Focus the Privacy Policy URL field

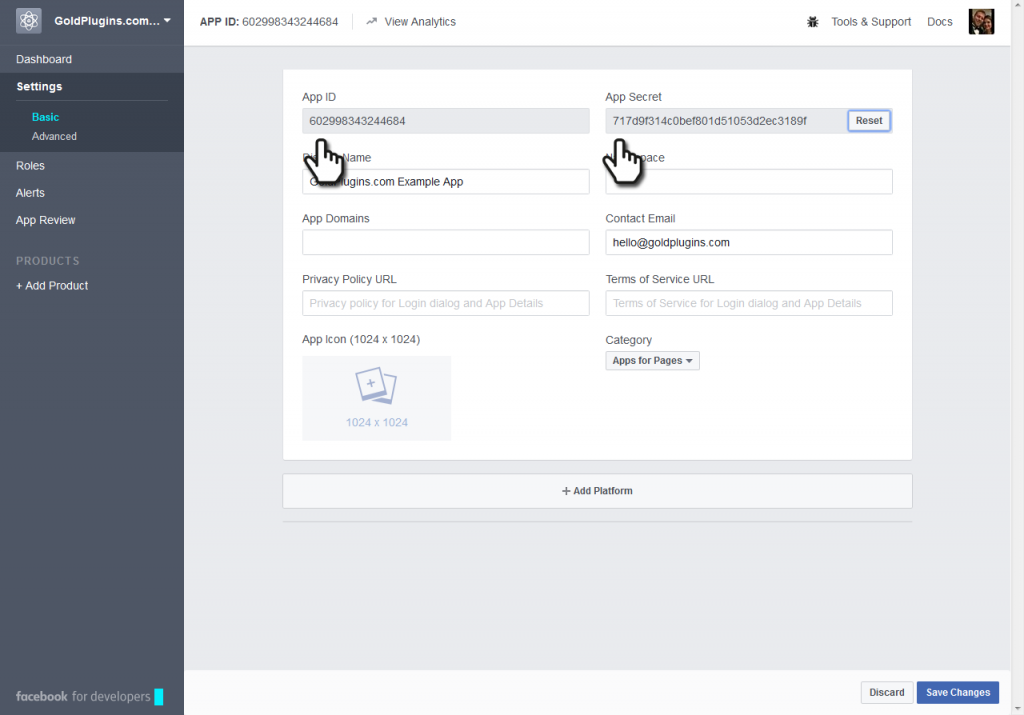(x=445, y=303)
